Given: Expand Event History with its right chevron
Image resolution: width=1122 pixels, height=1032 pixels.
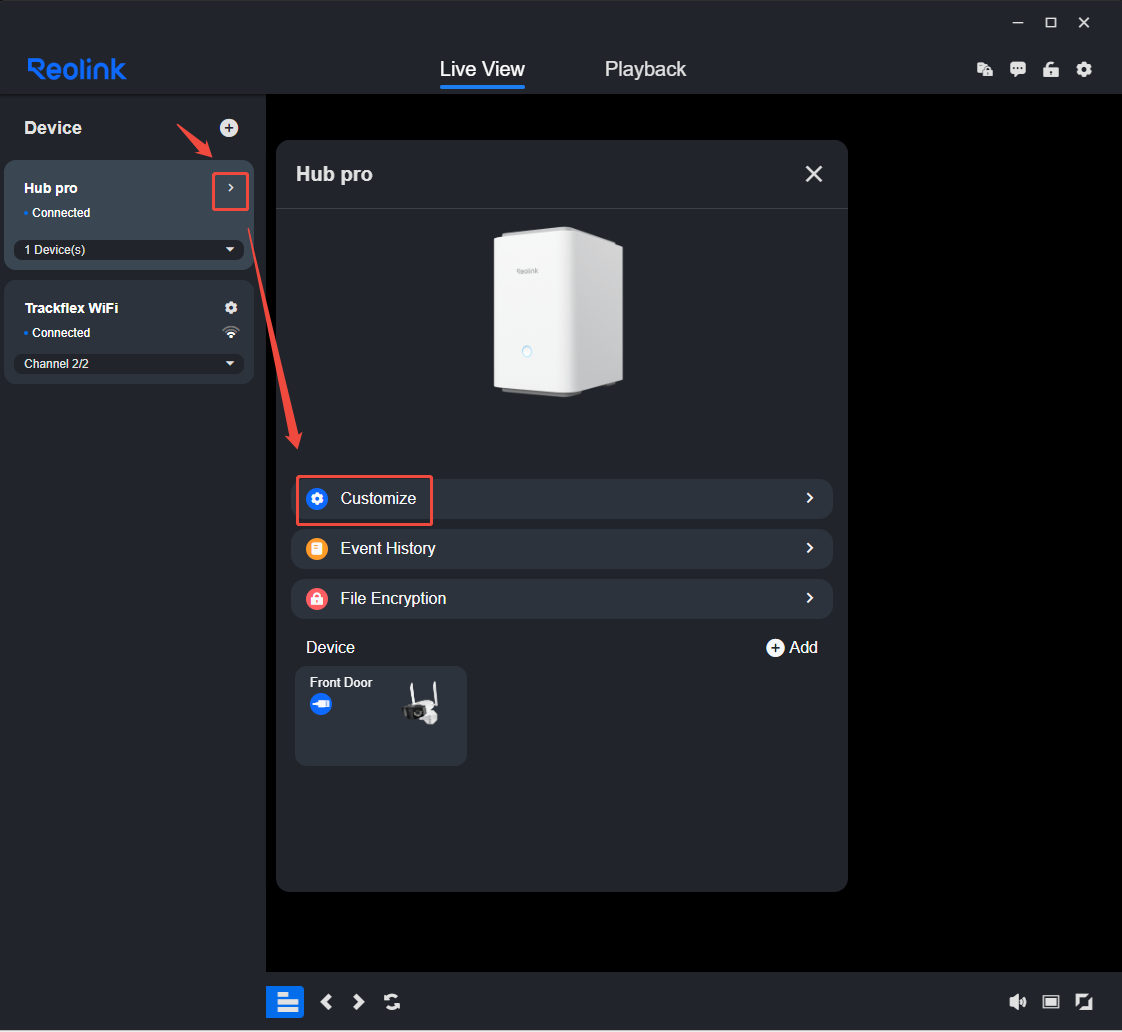Looking at the screenshot, I should (x=810, y=548).
